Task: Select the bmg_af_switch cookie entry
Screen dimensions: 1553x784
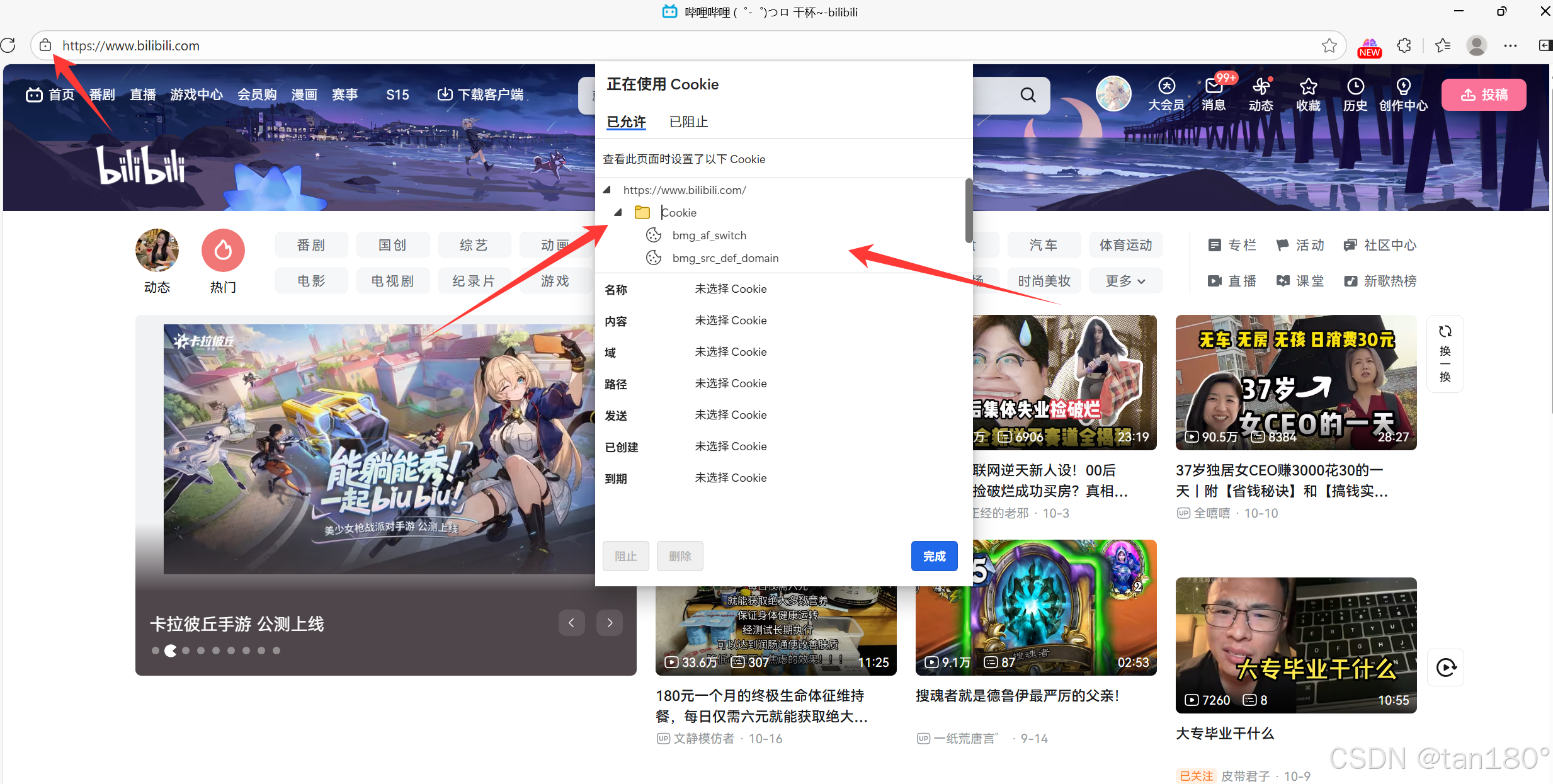Action: tap(709, 236)
